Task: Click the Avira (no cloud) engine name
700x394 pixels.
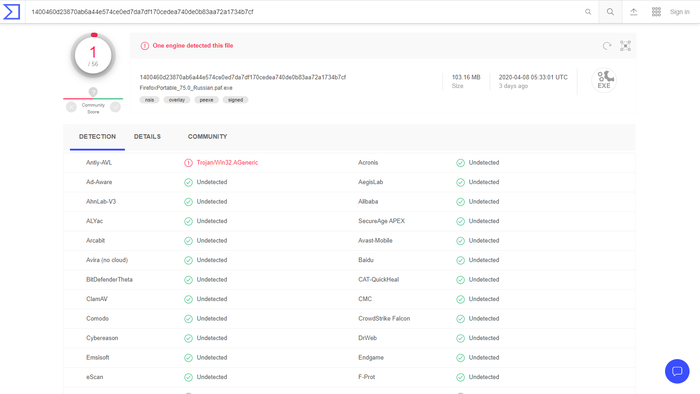Action: pyautogui.click(x=107, y=260)
